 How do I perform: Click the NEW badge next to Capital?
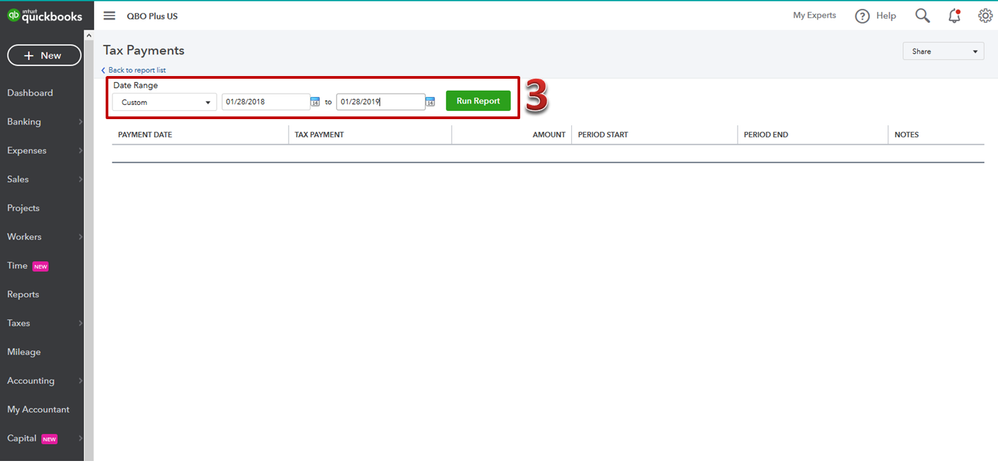click(49, 439)
